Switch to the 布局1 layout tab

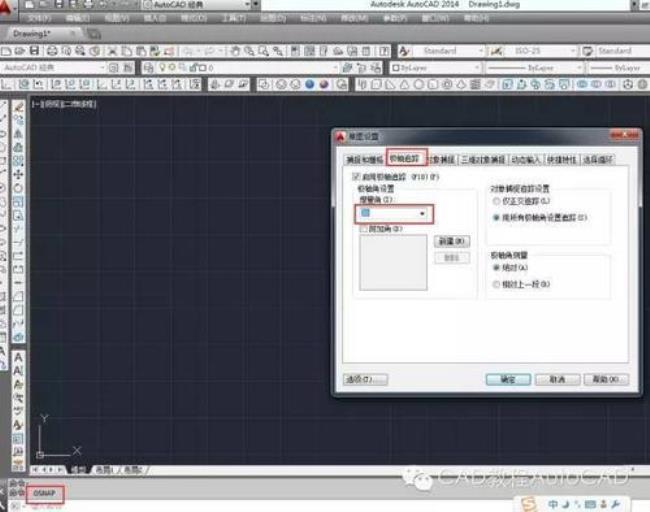[104, 470]
